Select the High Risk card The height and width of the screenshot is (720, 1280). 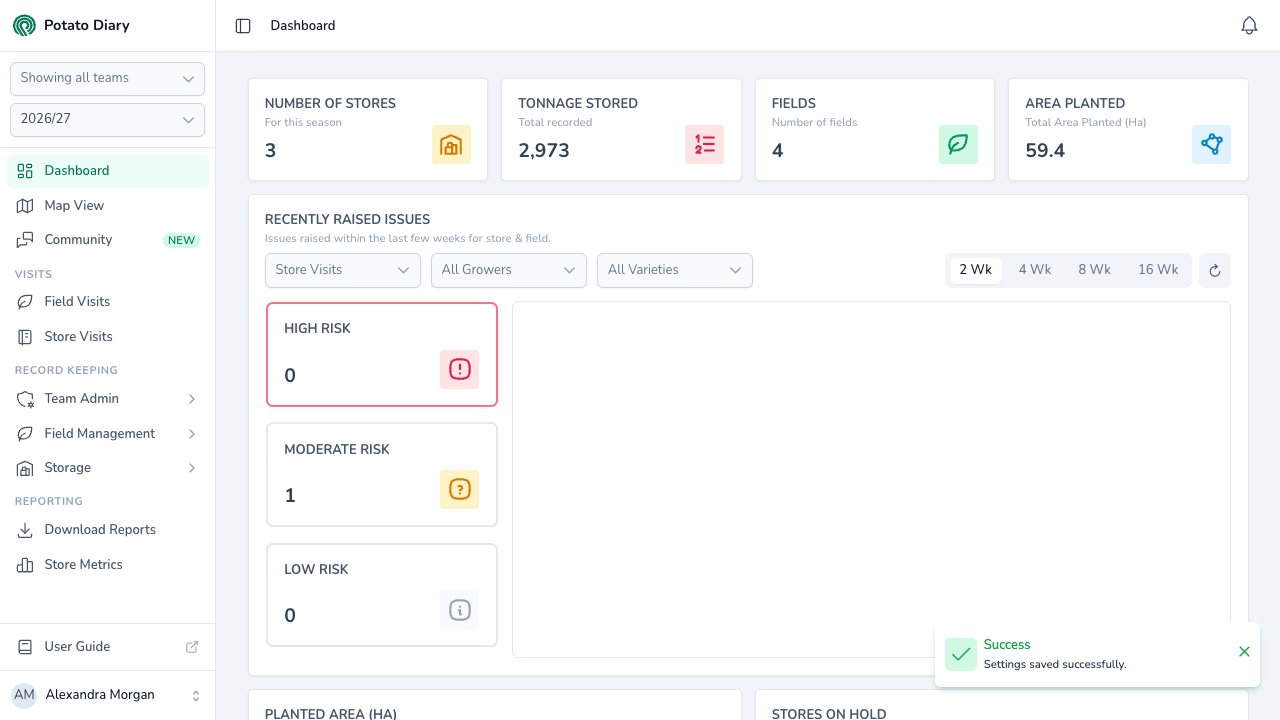pyautogui.click(x=382, y=355)
